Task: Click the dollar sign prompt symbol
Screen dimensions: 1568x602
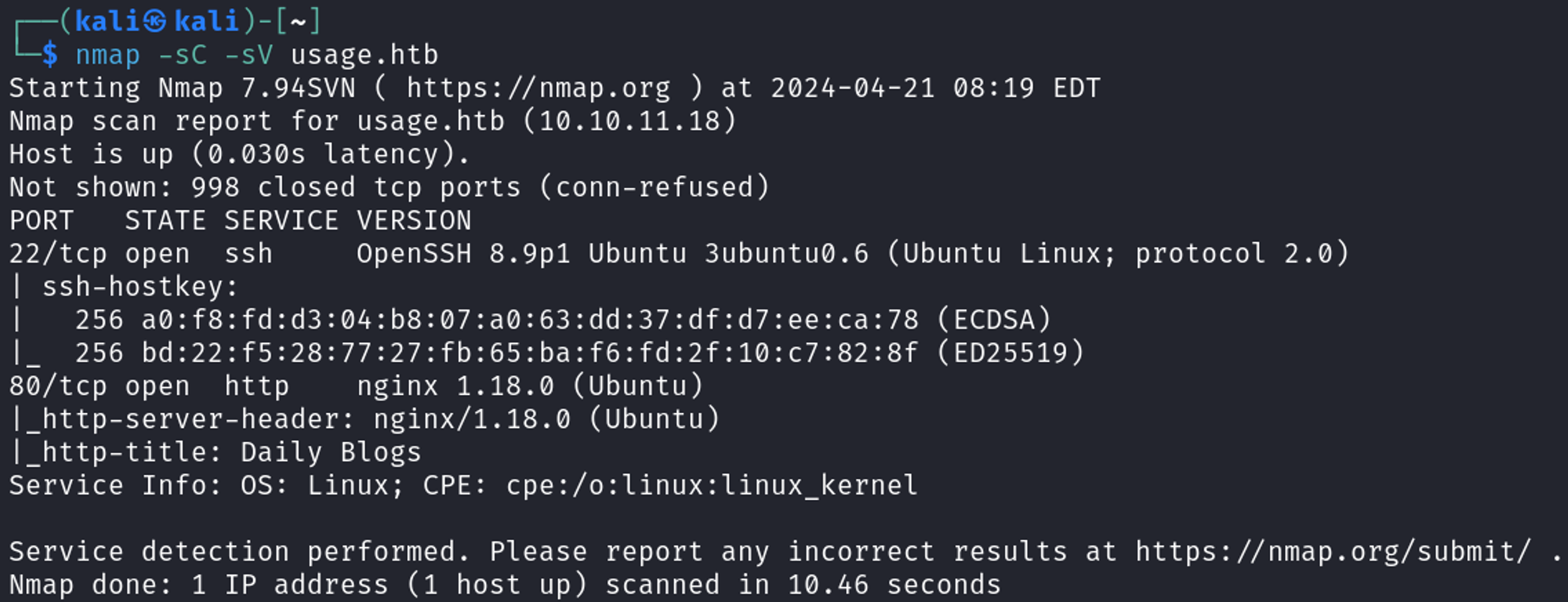Action: coord(50,55)
